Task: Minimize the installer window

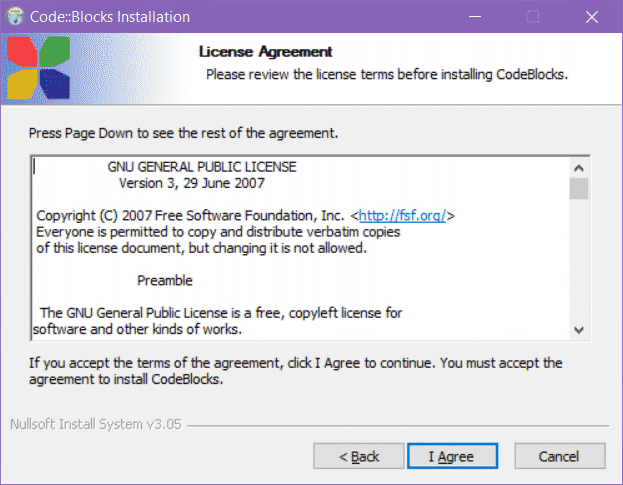Action: coord(485,17)
